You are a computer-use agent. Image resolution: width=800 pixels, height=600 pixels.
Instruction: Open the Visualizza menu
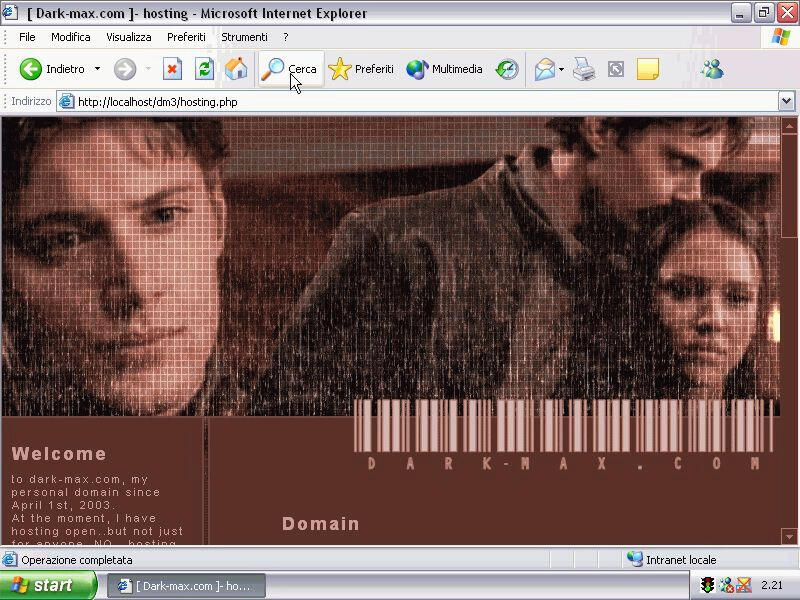point(129,37)
